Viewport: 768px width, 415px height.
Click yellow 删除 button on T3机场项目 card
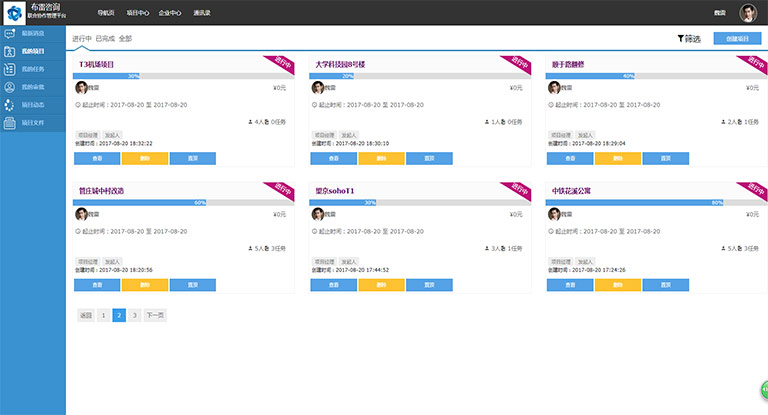coord(145,158)
